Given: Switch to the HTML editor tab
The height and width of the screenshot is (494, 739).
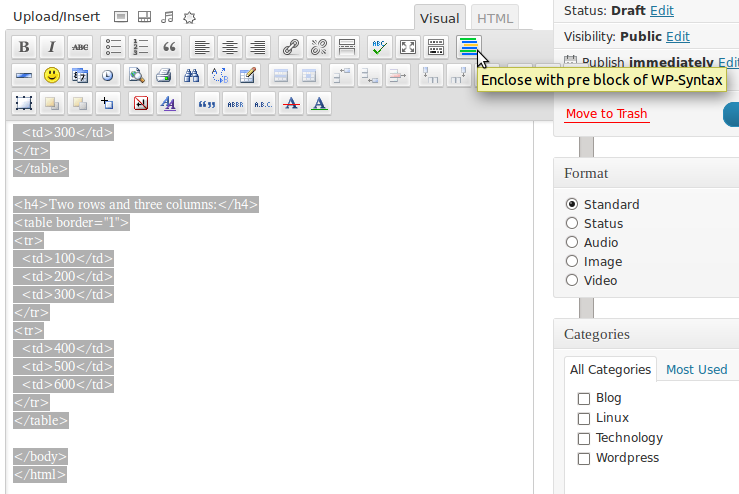Looking at the screenshot, I should pyautogui.click(x=494, y=18).
